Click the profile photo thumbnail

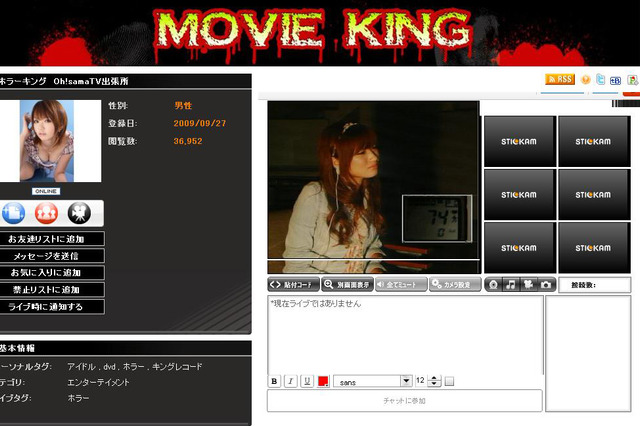click(47, 141)
